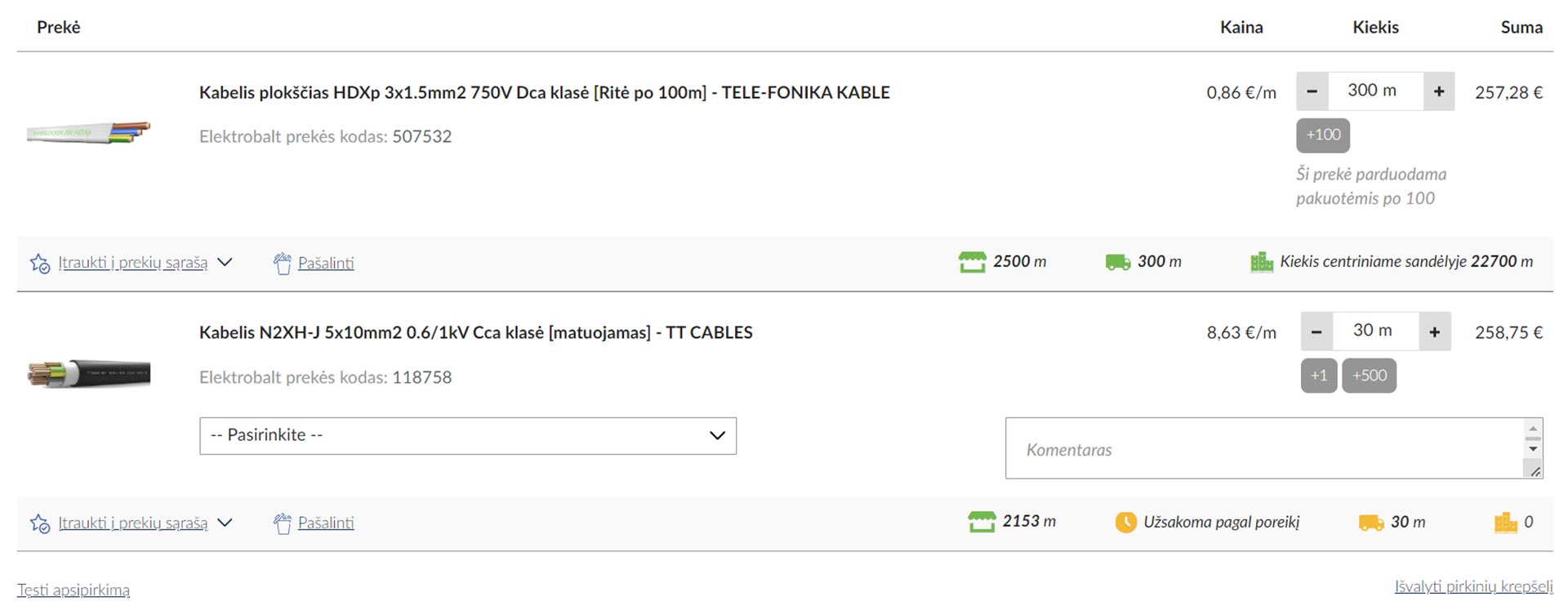Click the central warehouse icon for 22700 m
The image size is (1568, 606).
tap(1262, 262)
